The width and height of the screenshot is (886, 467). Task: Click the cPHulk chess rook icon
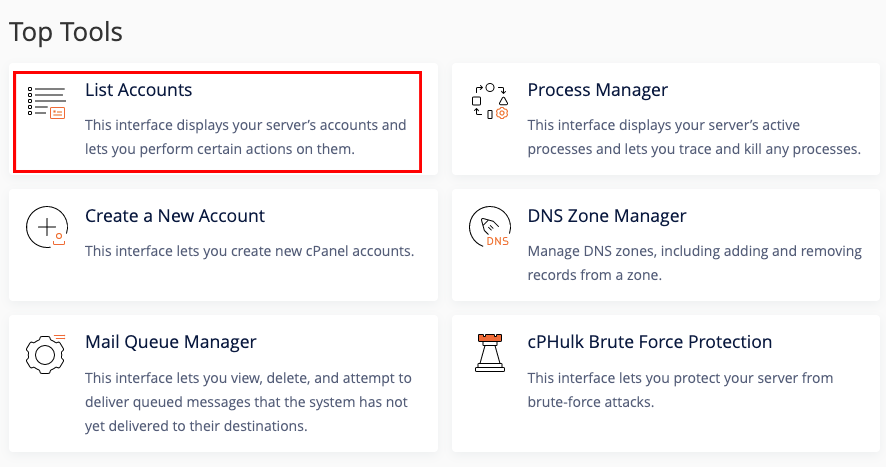(x=490, y=353)
